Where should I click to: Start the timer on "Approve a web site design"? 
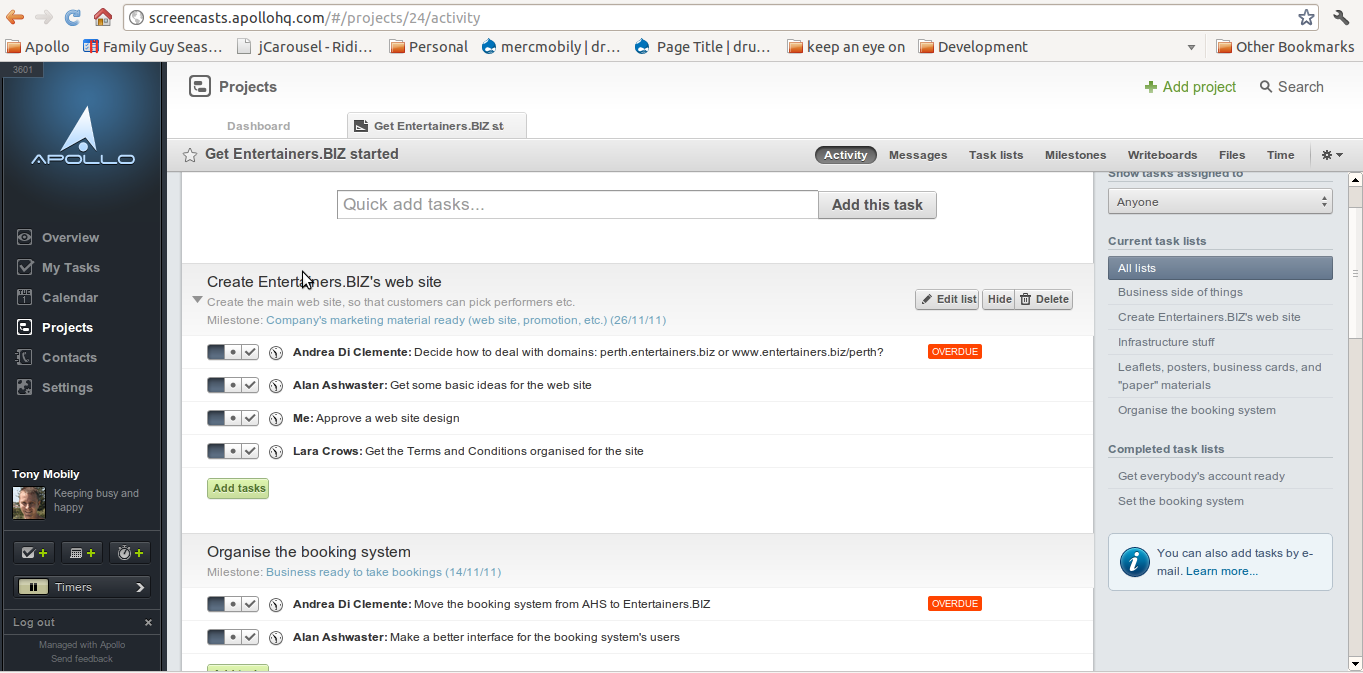(276, 418)
